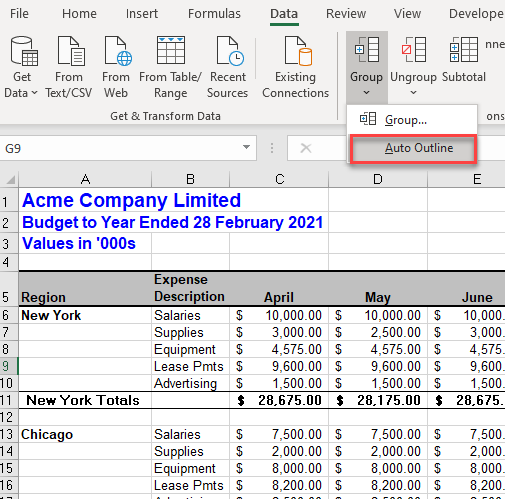Screen dimensions: 505x499
Task: Click Chicago April Salaries 7,500.00
Action: tap(279, 434)
